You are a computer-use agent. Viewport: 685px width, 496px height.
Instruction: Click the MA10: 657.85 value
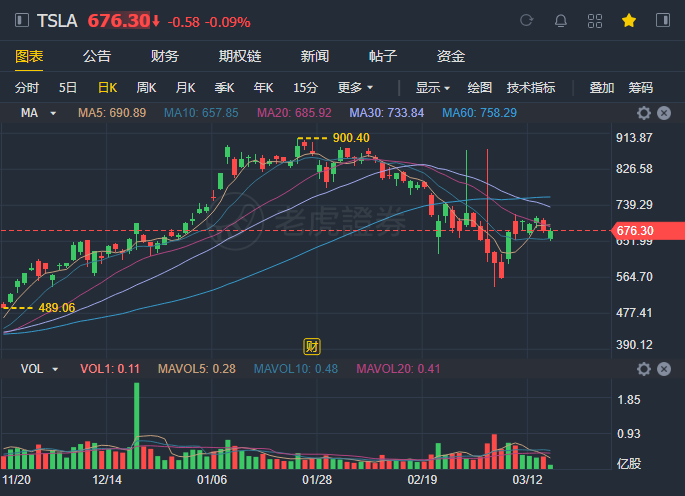click(201, 113)
